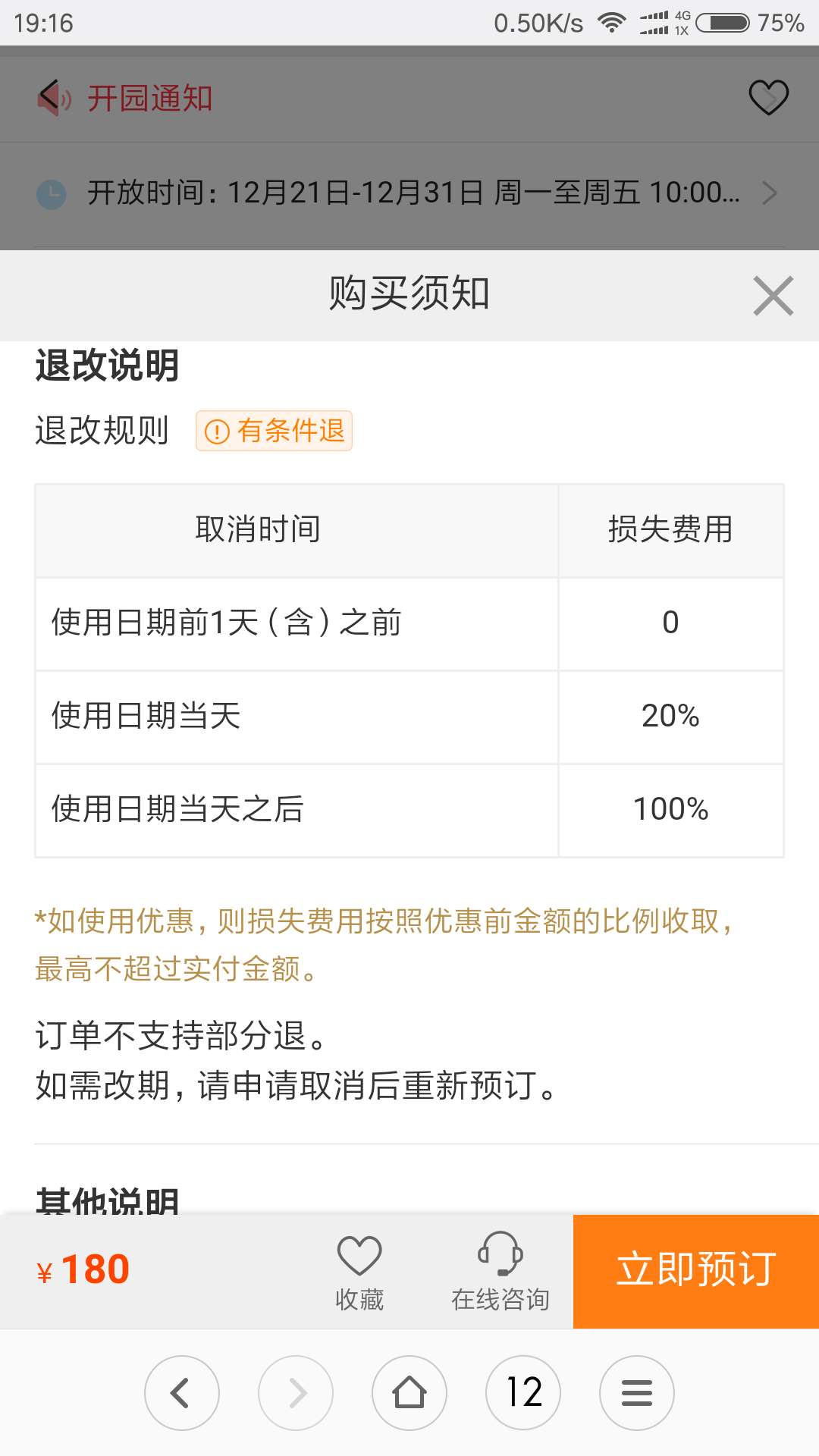
Task: Toggle 收藏 favorite heart
Action: click(x=359, y=1272)
